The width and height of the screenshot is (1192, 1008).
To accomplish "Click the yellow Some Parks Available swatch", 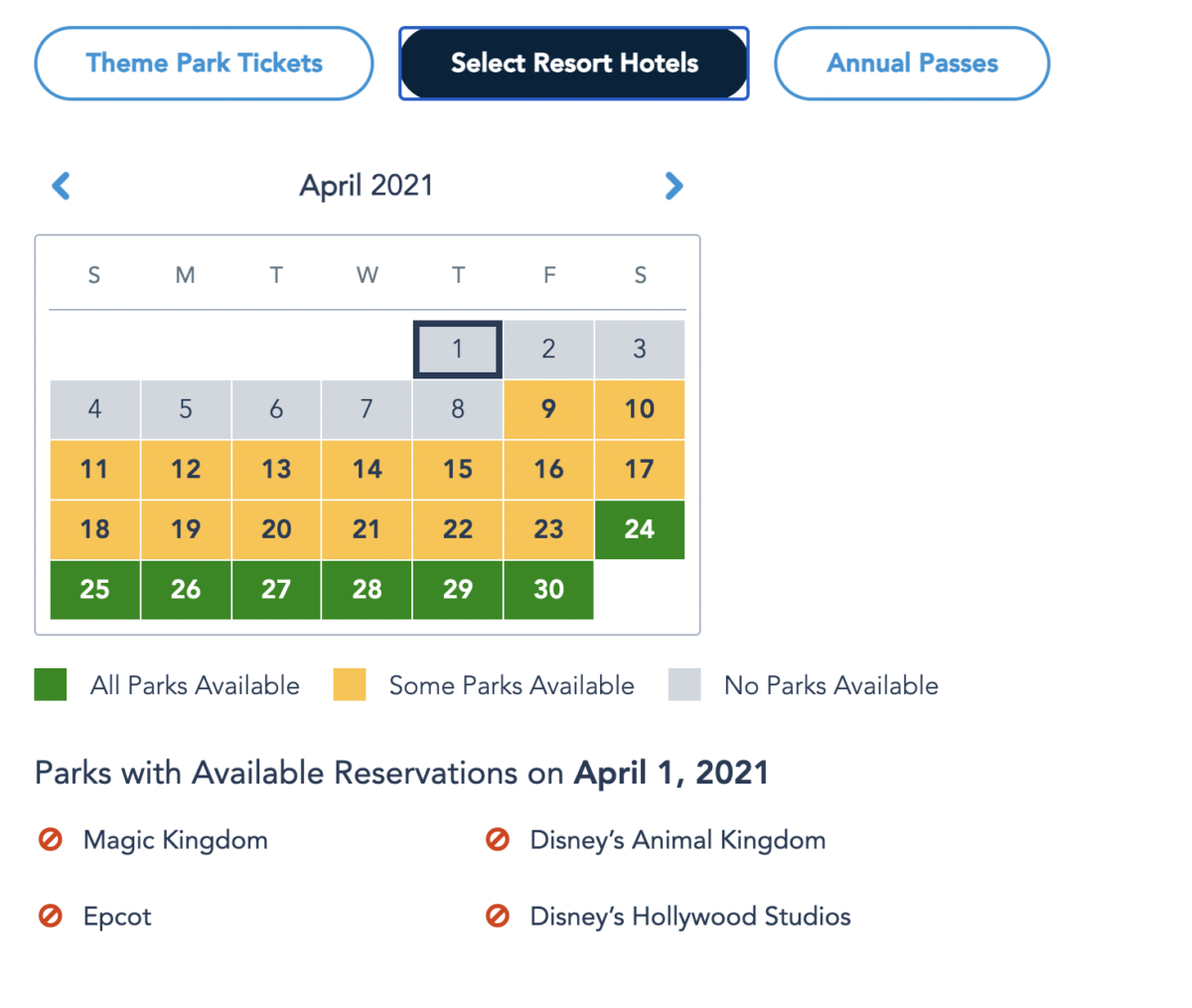I will point(350,685).
